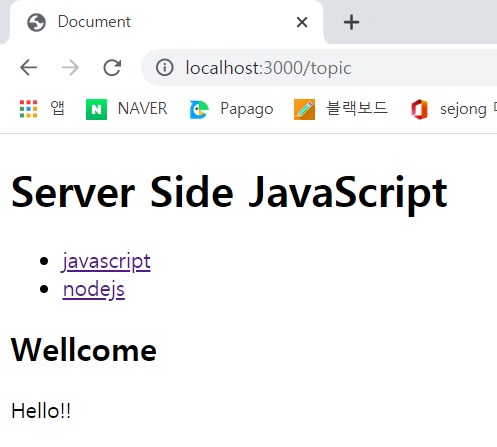
Task: Click the browser back arrow
Action: 28,68
